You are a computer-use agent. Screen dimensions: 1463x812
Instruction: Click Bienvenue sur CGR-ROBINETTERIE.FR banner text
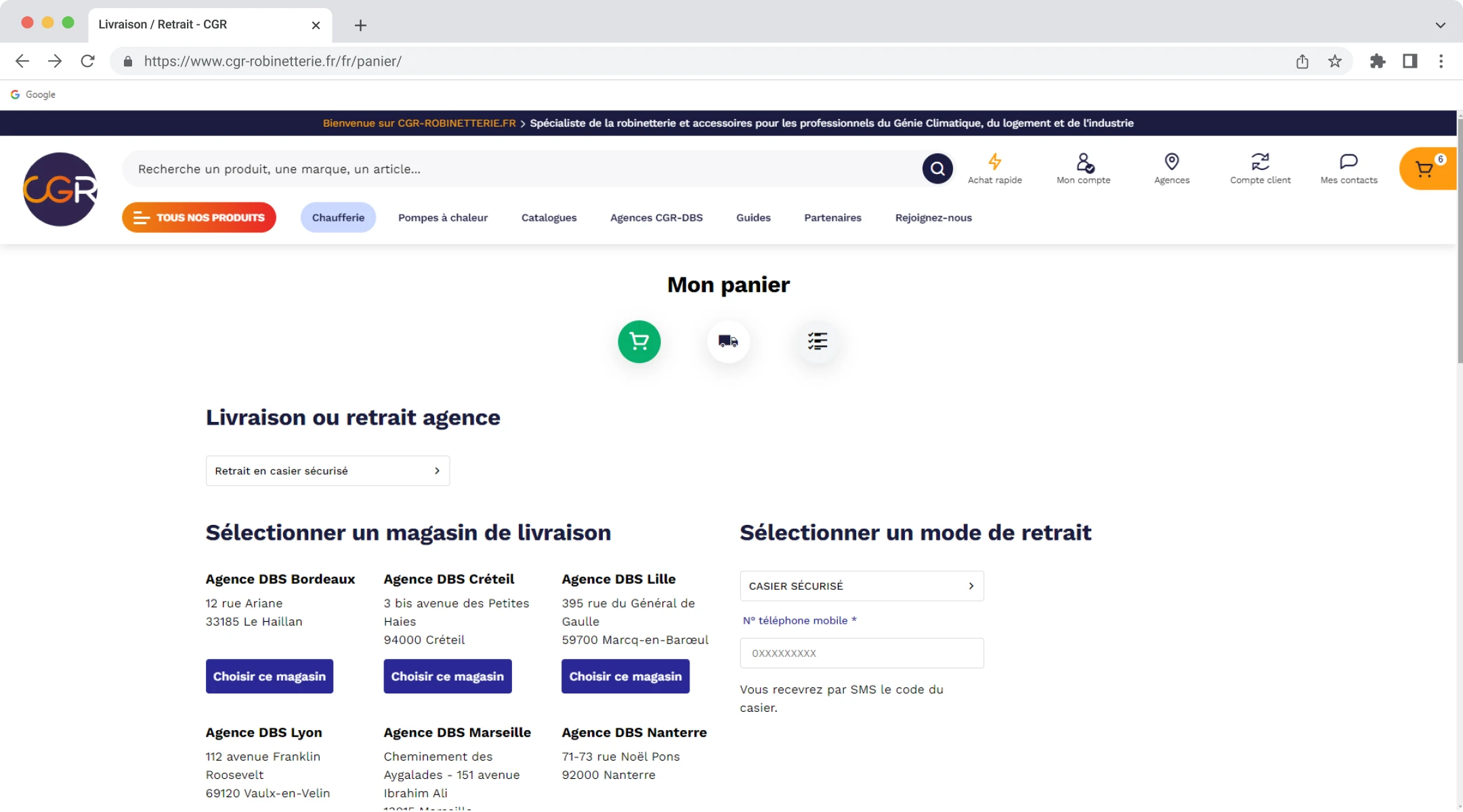click(x=419, y=123)
